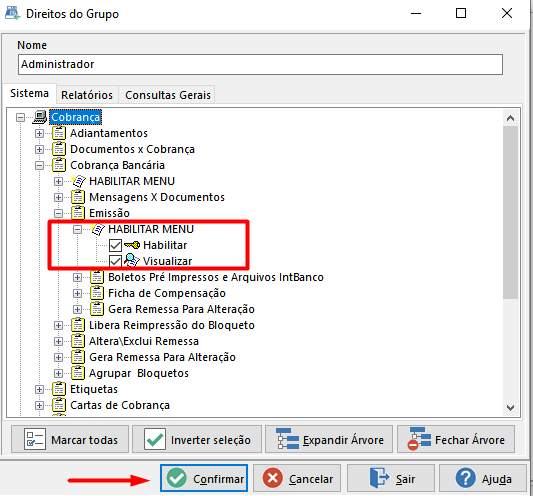Screen dimensions: 533x496
Task: Close the Direitos do Grupo window
Action: coord(506,14)
